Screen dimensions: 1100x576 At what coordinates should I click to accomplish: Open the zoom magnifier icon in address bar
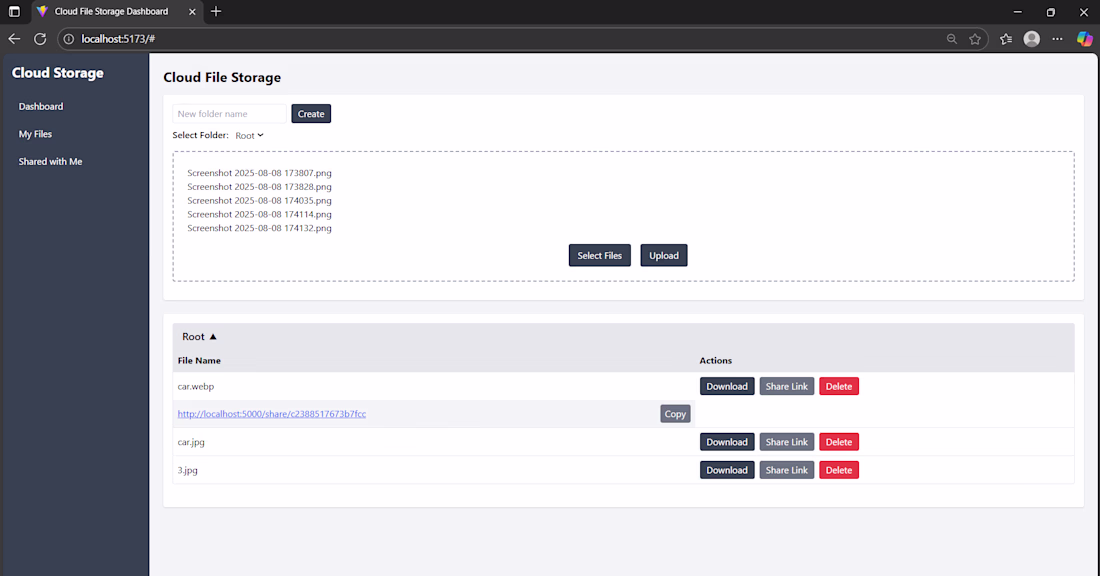[951, 39]
